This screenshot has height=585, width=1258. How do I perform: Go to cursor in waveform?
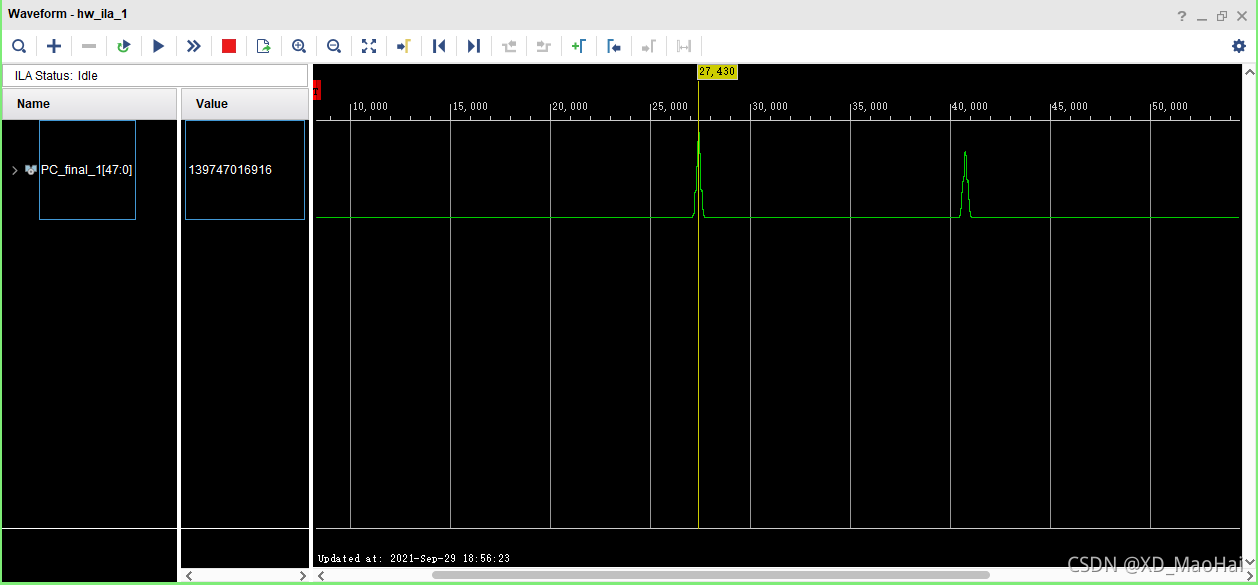pos(404,46)
